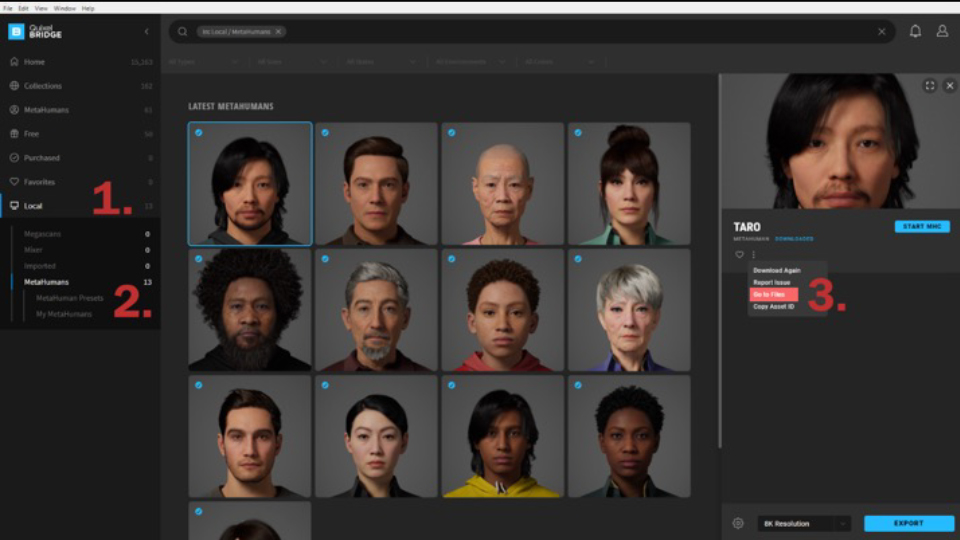This screenshot has width=960, height=540.
Task: Open My MetaHumans sub-item
Action: click(64, 314)
